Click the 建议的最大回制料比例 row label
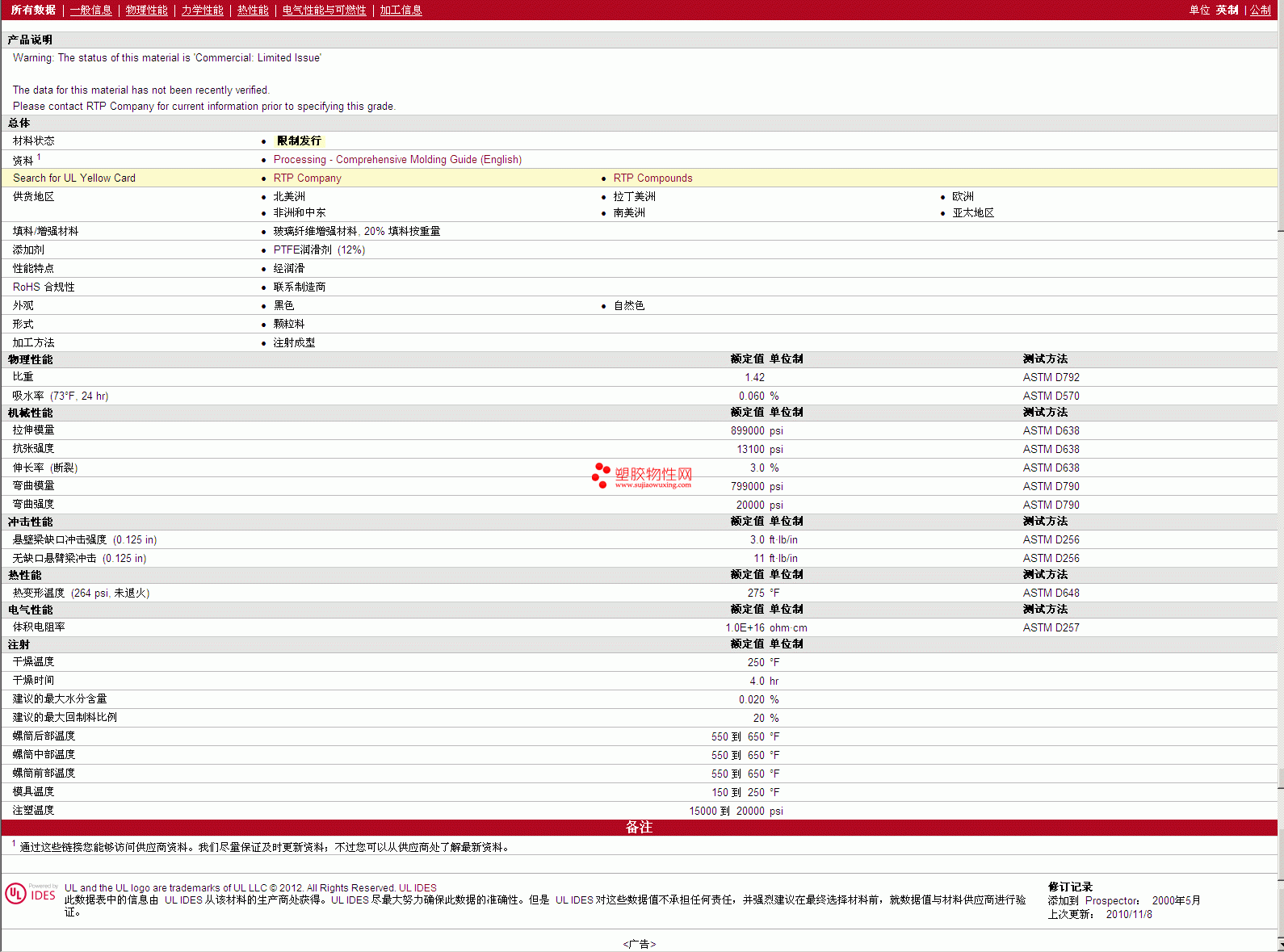This screenshot has height=952, width=1284. click(65, 718)
